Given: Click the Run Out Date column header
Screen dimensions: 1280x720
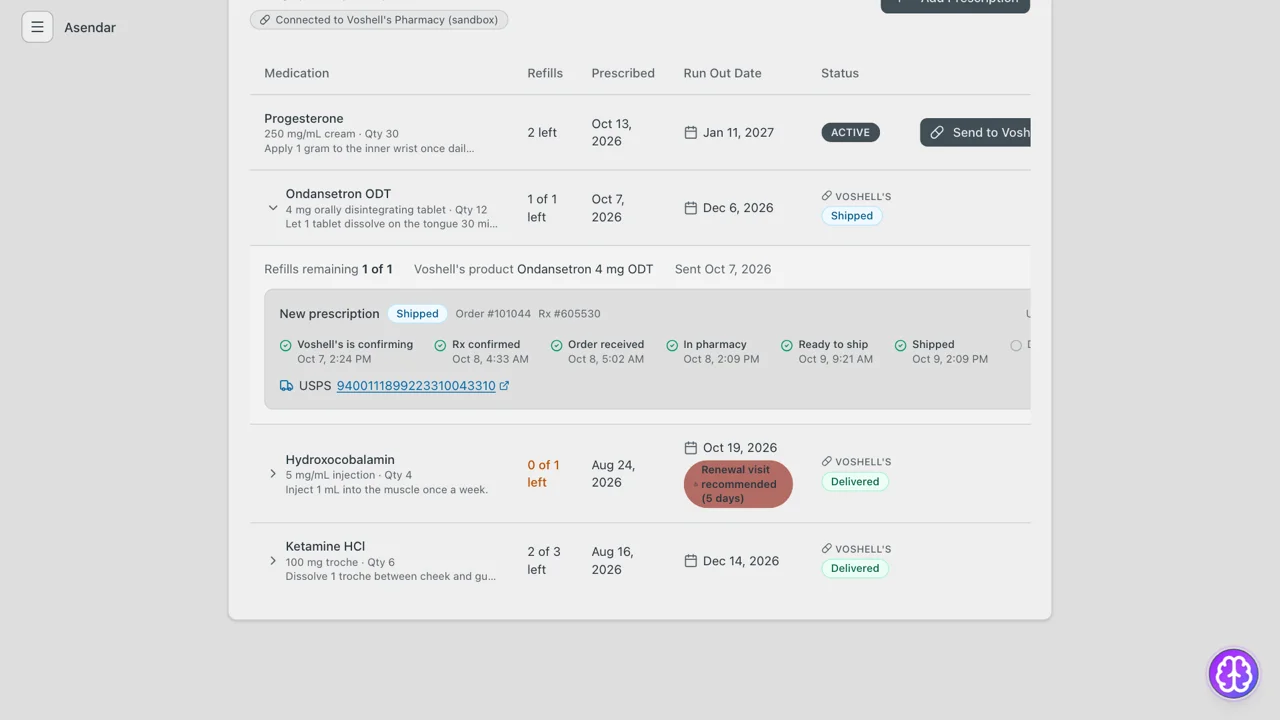Looking at the screenshot, I should tap(722, 73).
